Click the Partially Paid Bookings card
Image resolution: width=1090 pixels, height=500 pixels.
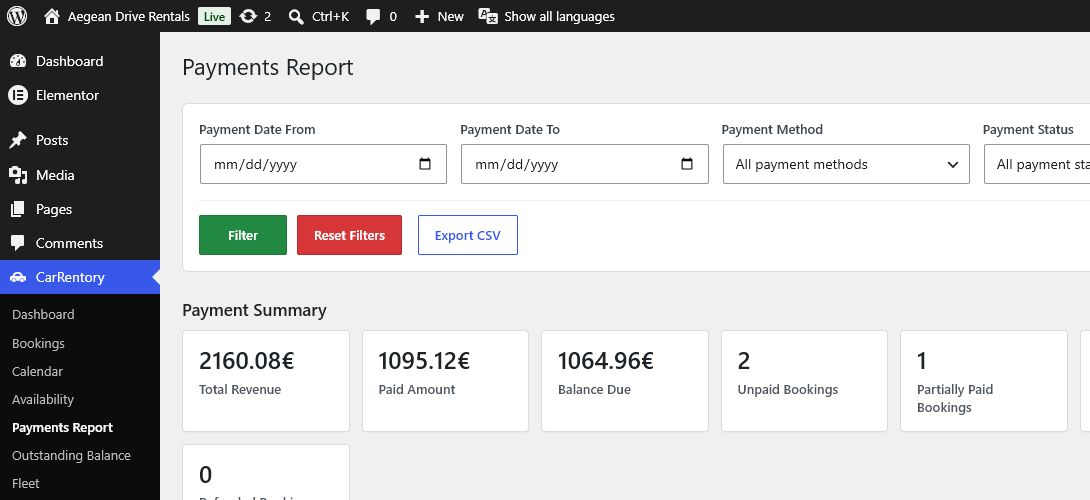(984, 381)
